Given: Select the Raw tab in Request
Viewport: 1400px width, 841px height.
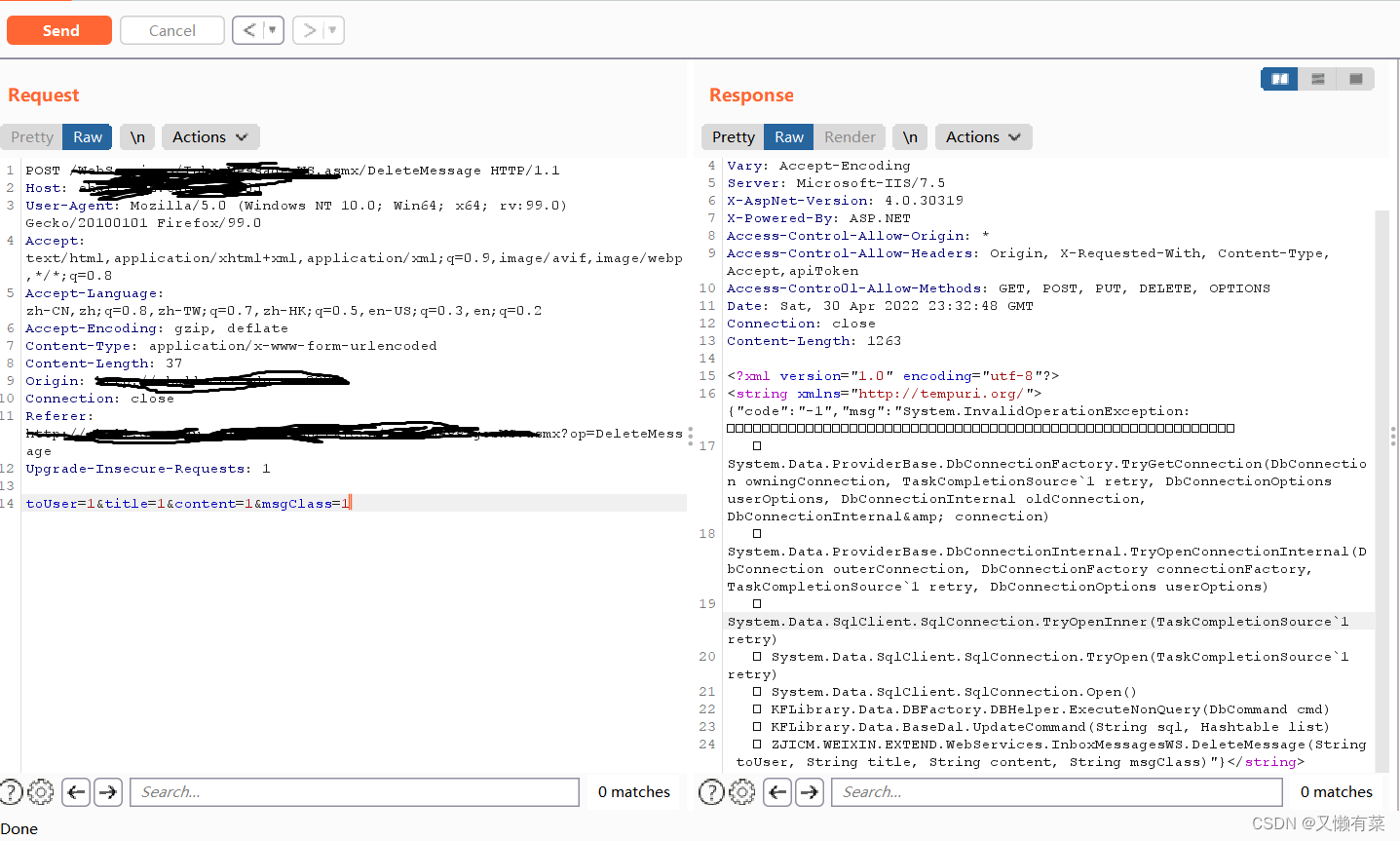Looking at the screenshot, I should click(88, 137).
